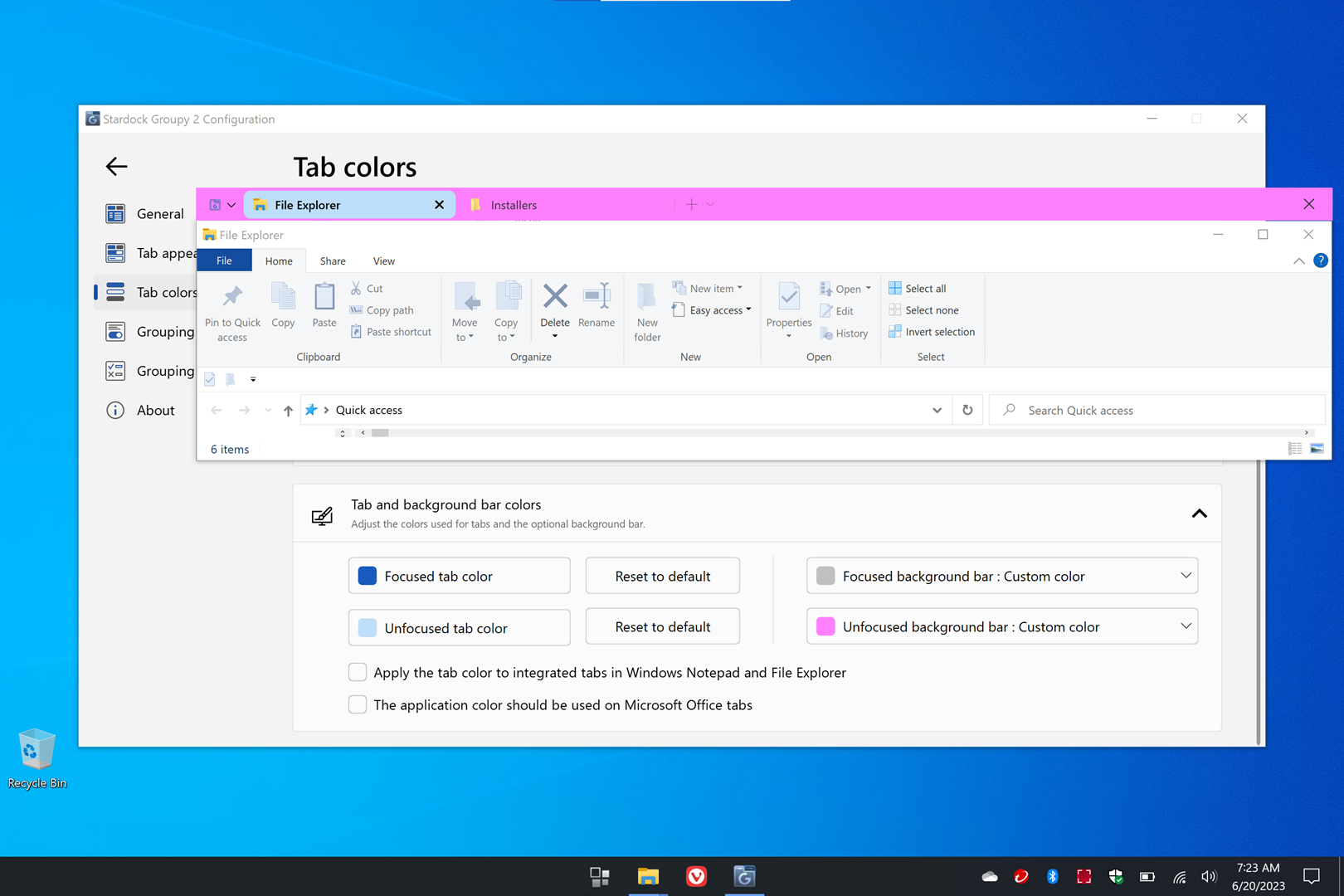The height and width of the screenshot is (896, 1344).
Task: Collapse the ribbon with the chevron
Action: (1298, 261)
